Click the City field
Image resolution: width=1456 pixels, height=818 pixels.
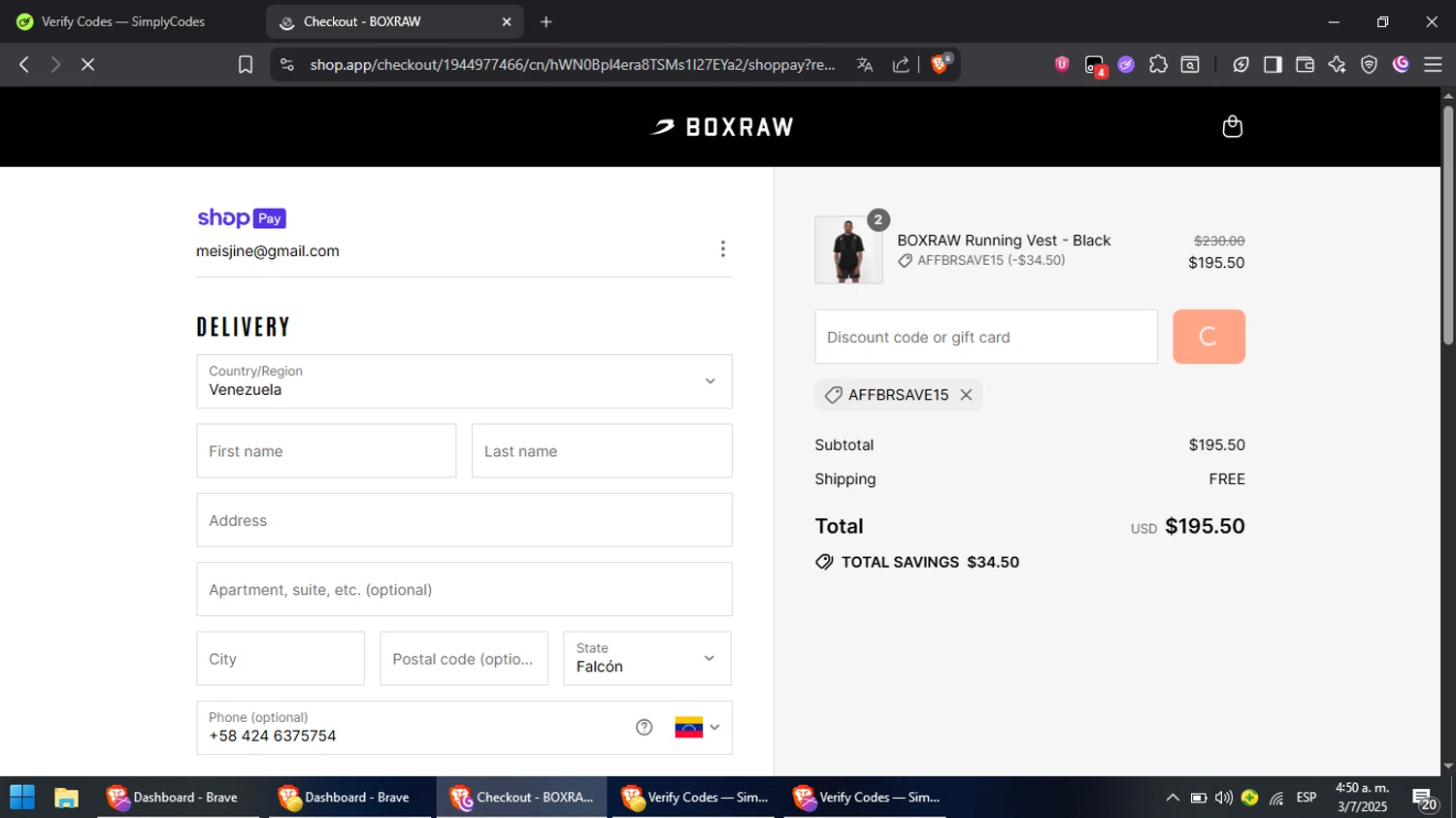pyautogui.click(x=281, y=659)
